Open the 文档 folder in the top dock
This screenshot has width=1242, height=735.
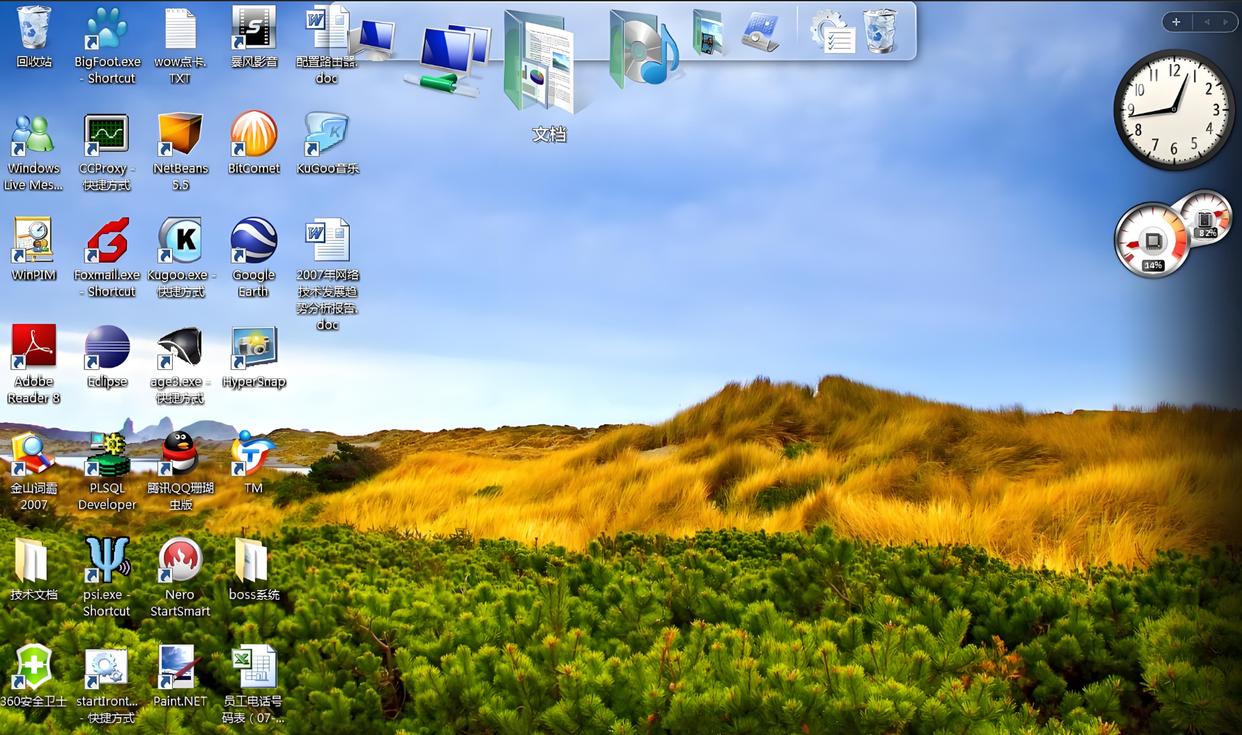coord(540,63)
